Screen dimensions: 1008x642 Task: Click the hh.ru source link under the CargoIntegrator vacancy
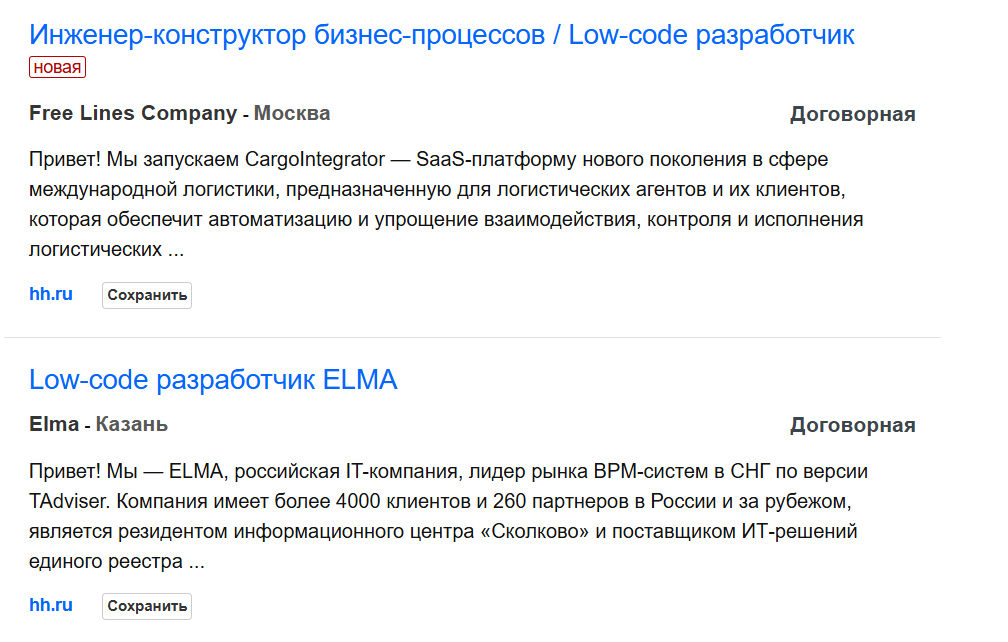[50, 294]
